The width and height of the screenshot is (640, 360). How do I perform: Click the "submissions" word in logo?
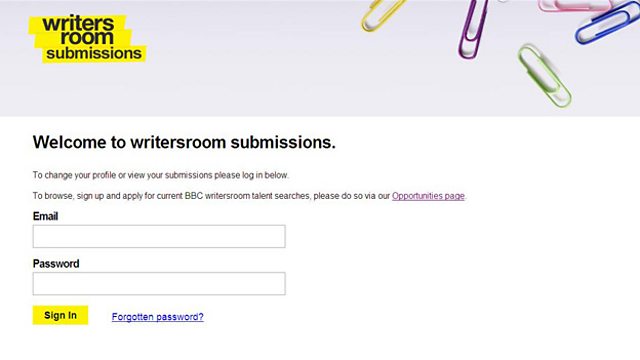point(94,53)
